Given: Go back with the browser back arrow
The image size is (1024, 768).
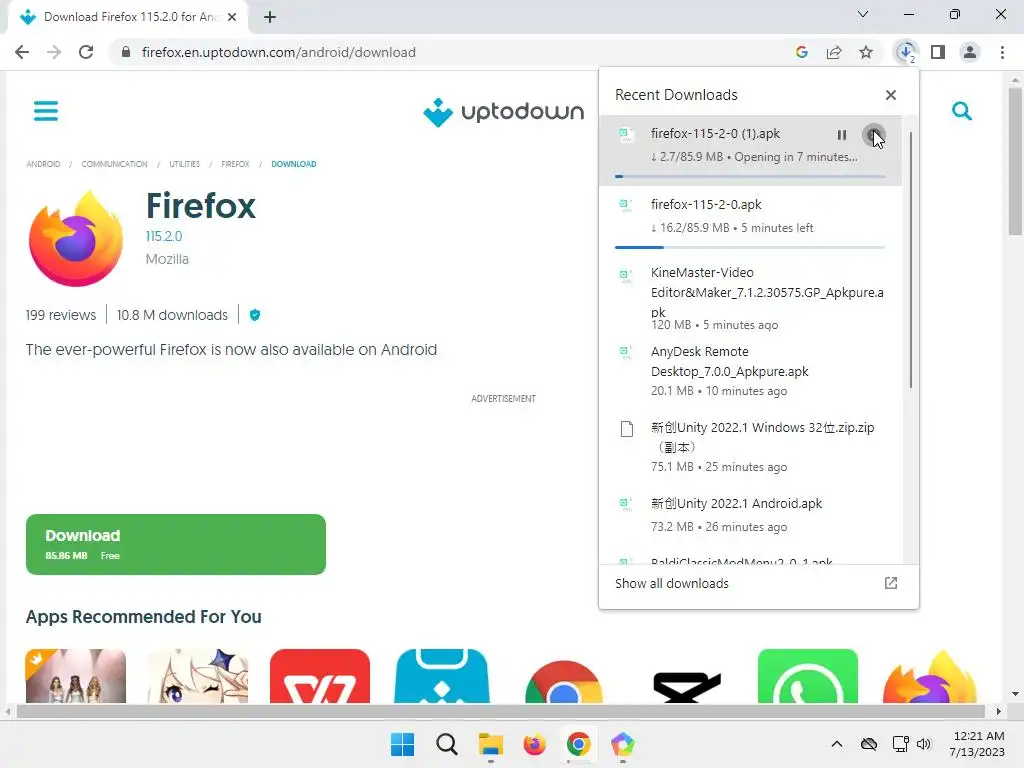Looking at the screenshot, I should (x=22, y=52).
